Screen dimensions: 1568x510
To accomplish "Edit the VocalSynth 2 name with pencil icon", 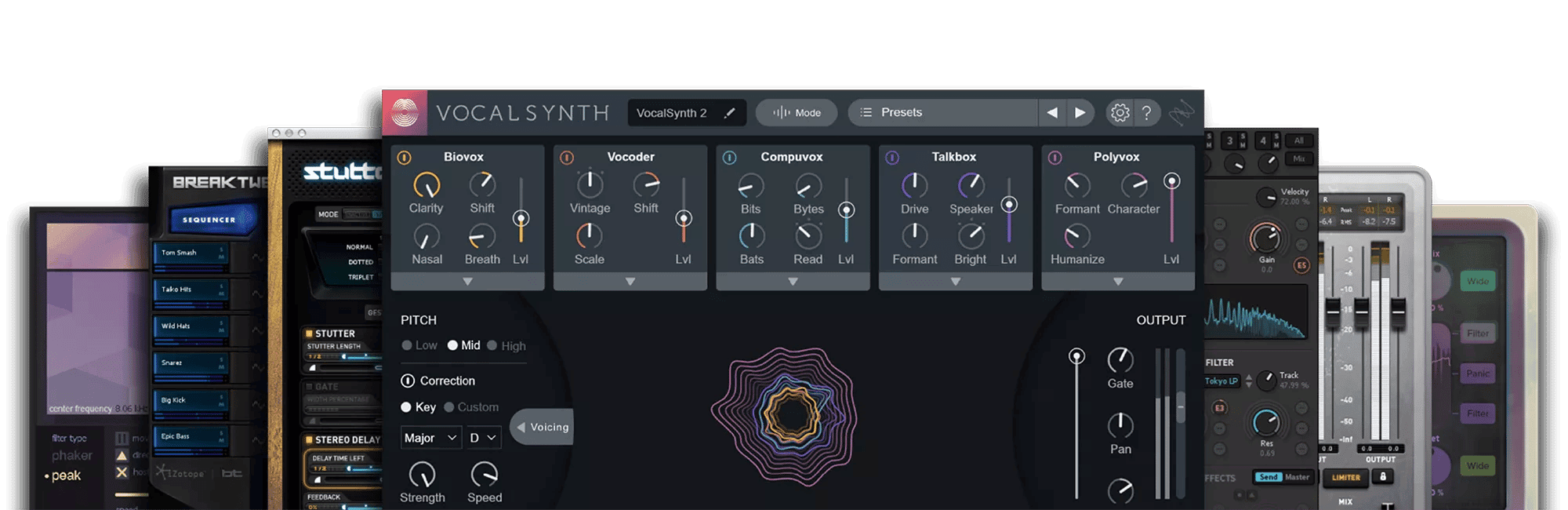I will [729, 113].
